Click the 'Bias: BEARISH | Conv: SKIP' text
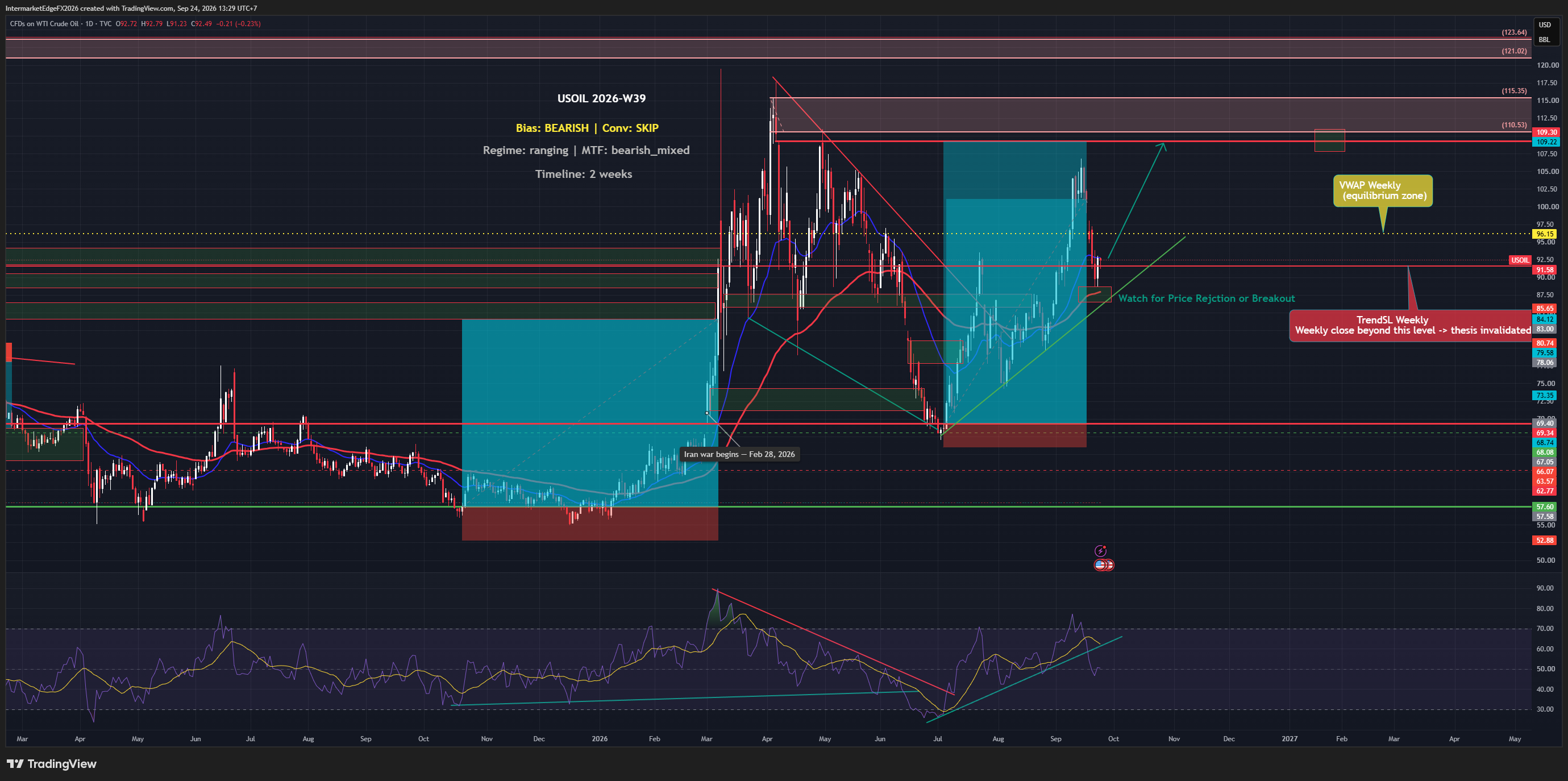Viewport: 1568px width, 781px height. (587, 128)
